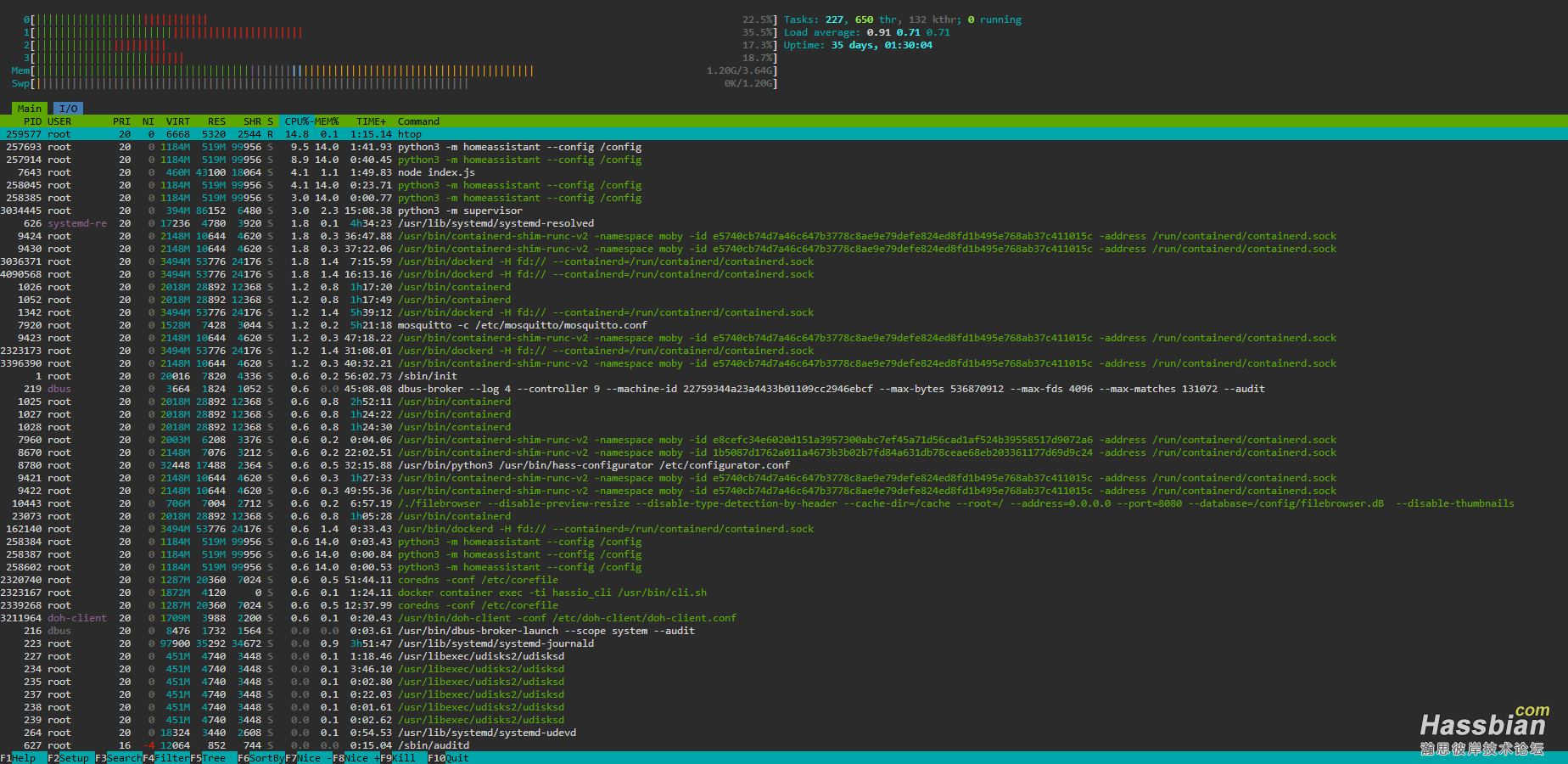
Task: Switch to the Main tab
Action: [x=30, y=109]
